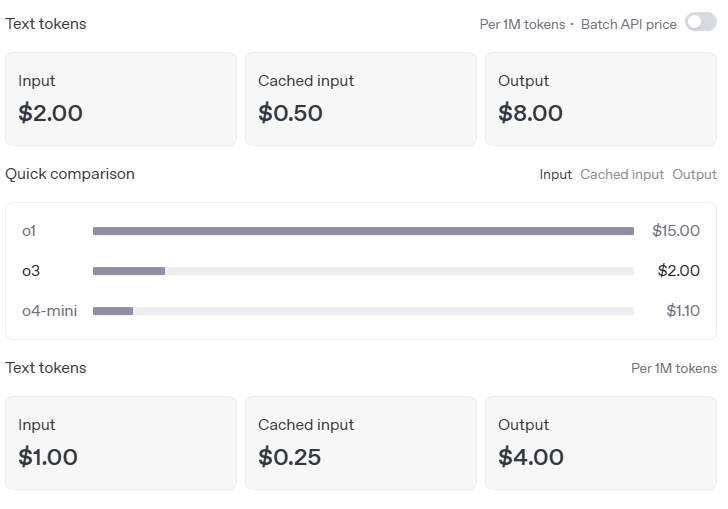Click the $1.00 Input price card
Screen dimensions: 728x509
pyautogui.click(x=121, y=443)
